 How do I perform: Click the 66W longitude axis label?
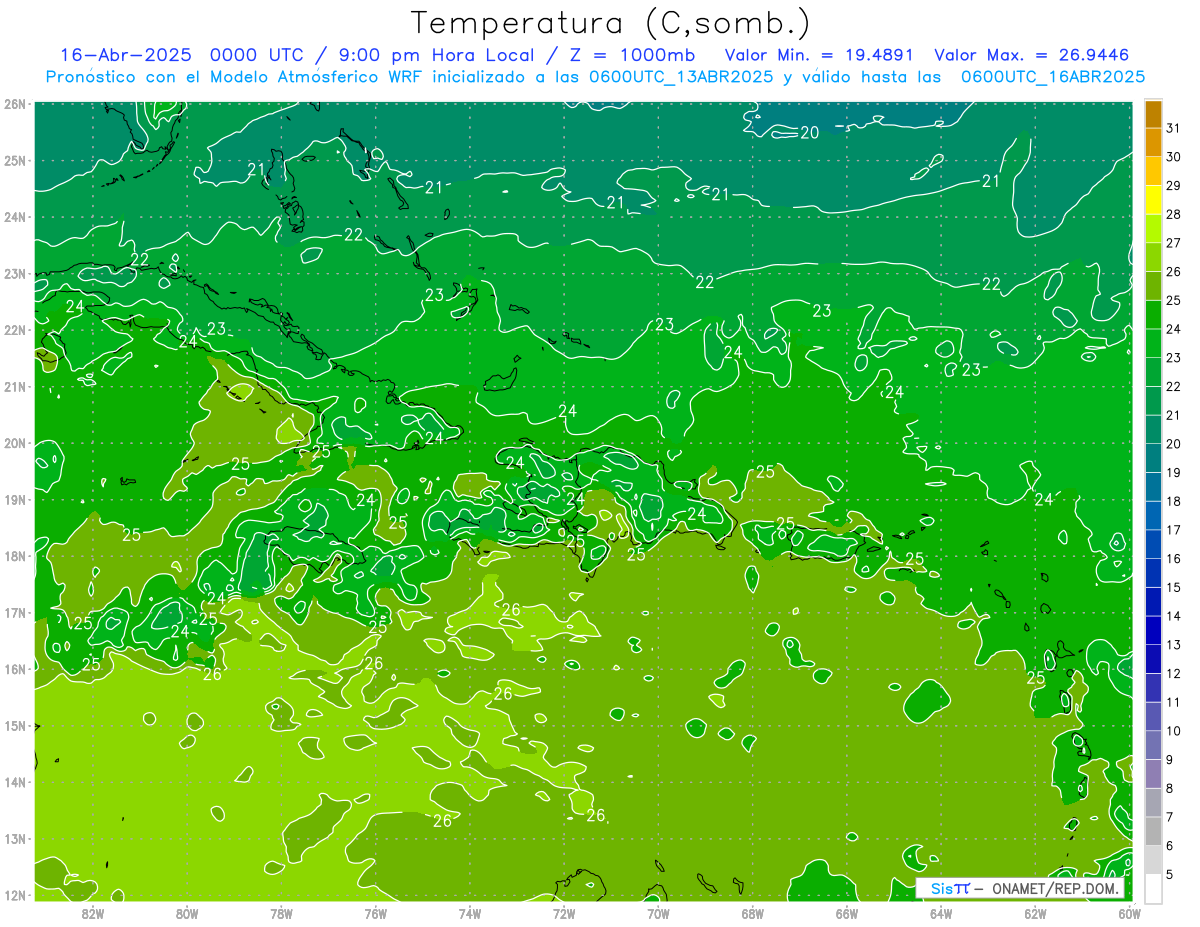[x=847, y=913]
